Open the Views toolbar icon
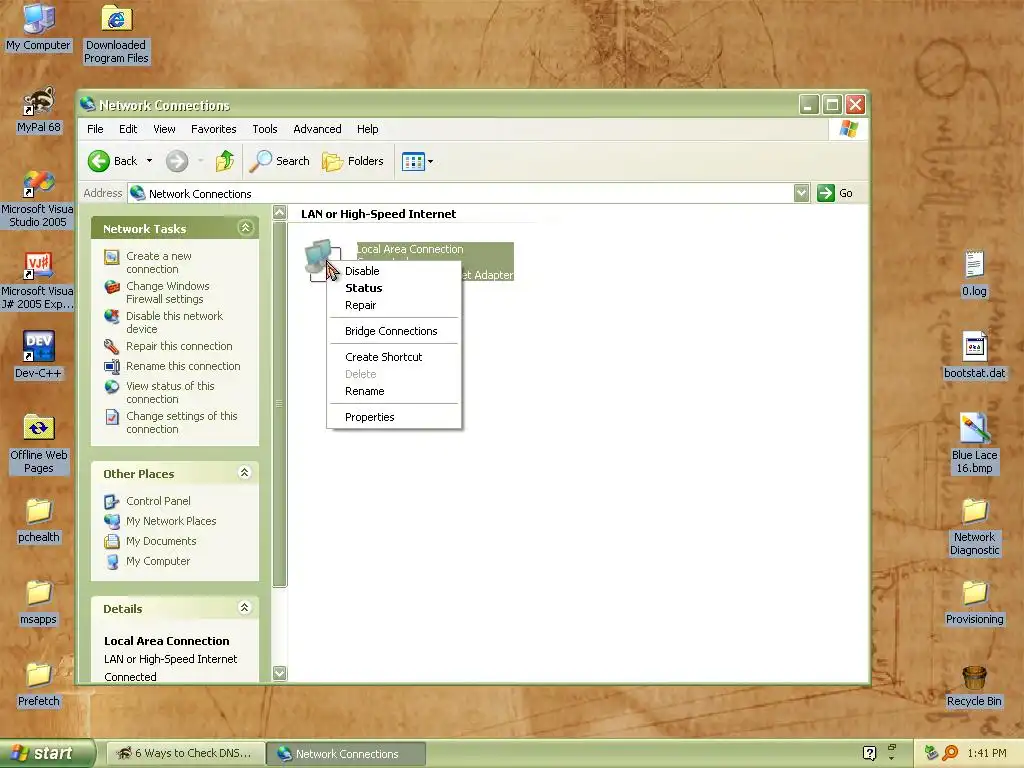The width and height of the screenshot is (1024, 768). coord(413,161)
